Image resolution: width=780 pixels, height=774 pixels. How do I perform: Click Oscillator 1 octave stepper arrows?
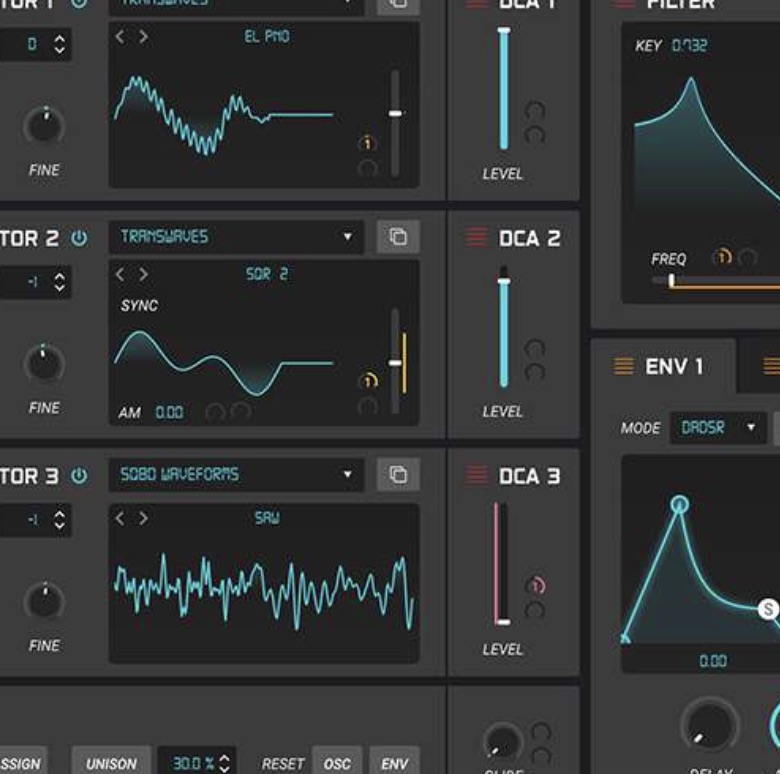coord(59,44)
